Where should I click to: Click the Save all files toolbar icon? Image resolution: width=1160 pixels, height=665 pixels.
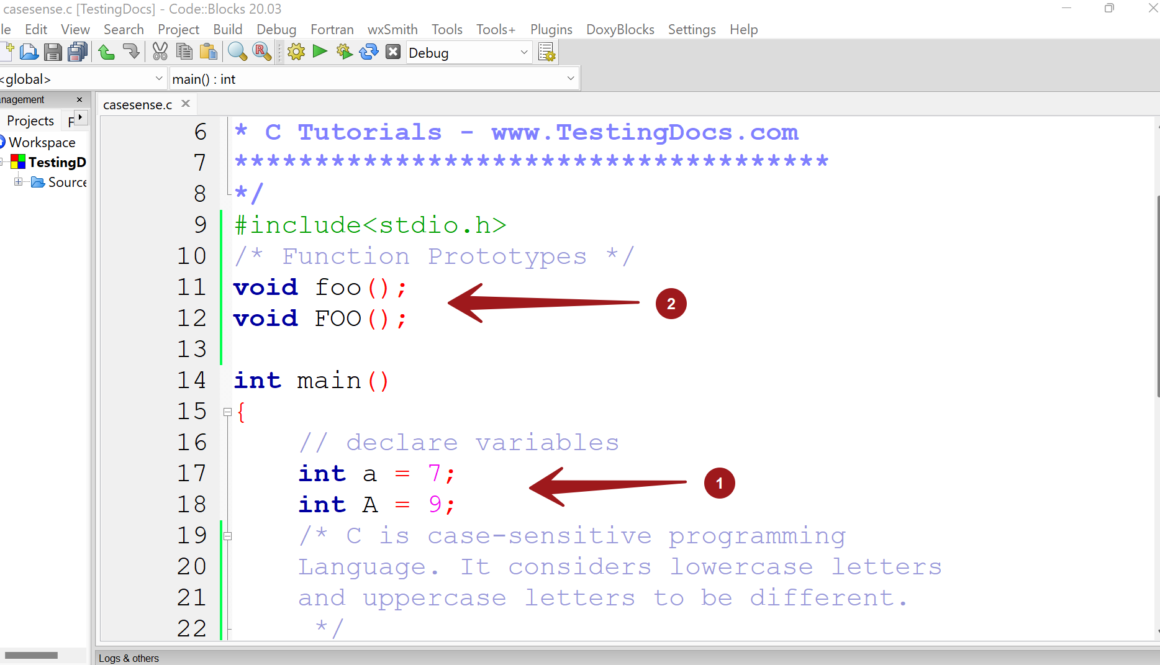coord(77,51)
